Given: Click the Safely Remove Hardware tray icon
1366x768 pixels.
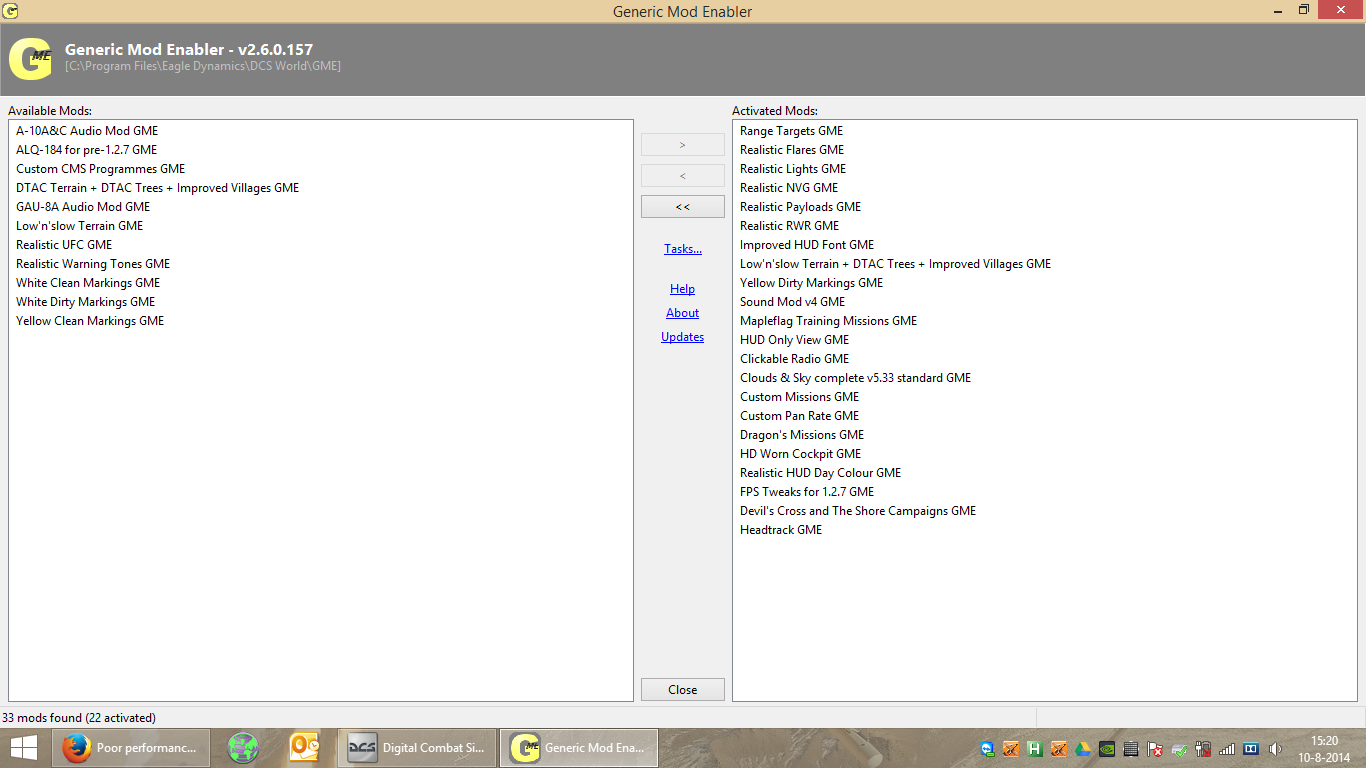Looking at the screenshot, I should pos(1179,748).
